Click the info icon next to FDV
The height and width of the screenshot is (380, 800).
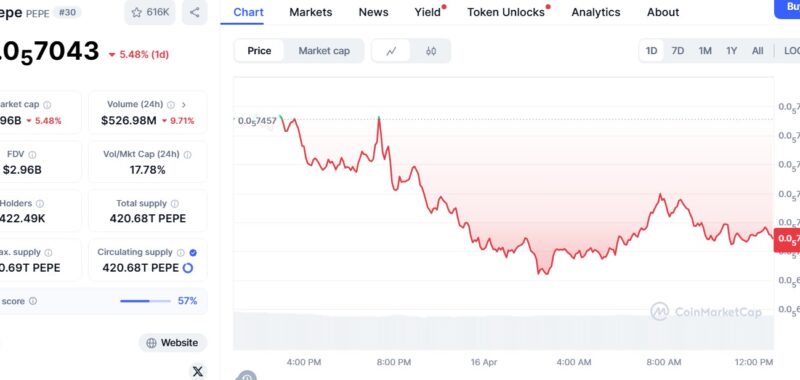pyautogui.click(x=32, y=155)
